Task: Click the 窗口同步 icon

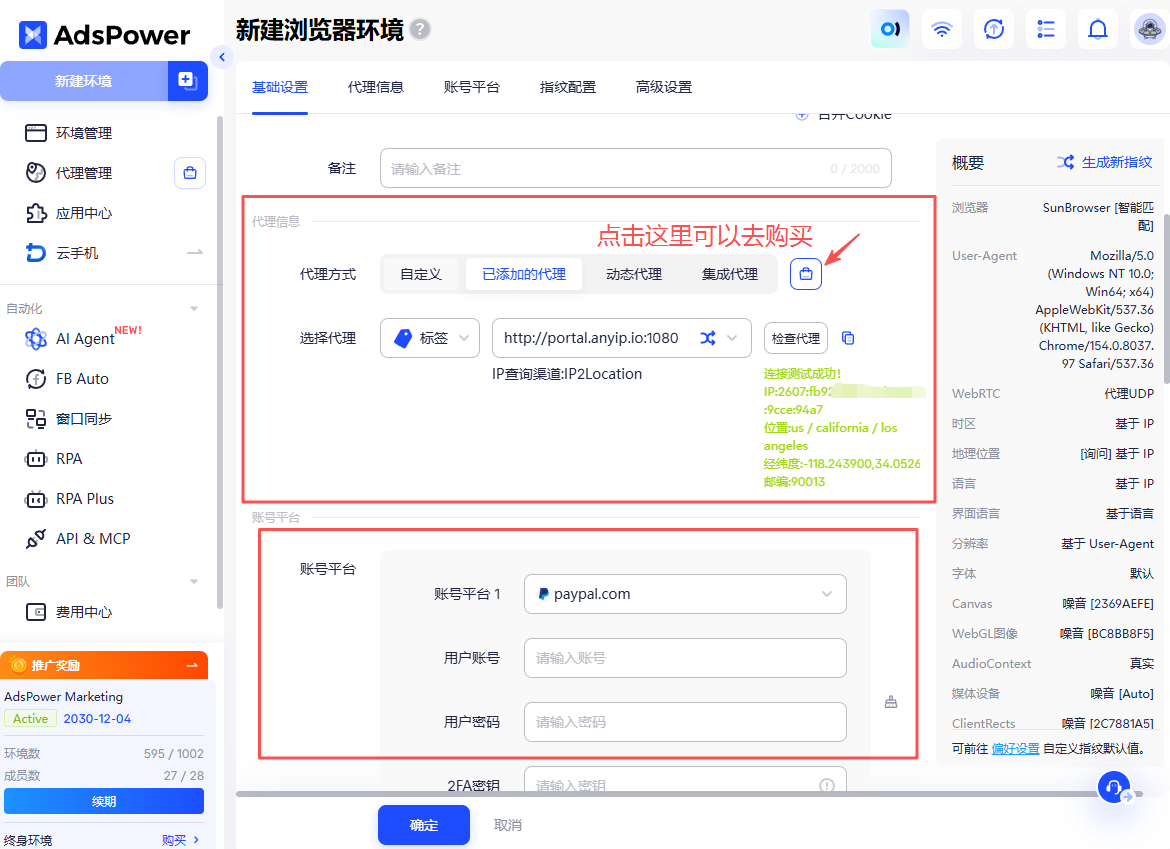Action: [x=36, y=419]
